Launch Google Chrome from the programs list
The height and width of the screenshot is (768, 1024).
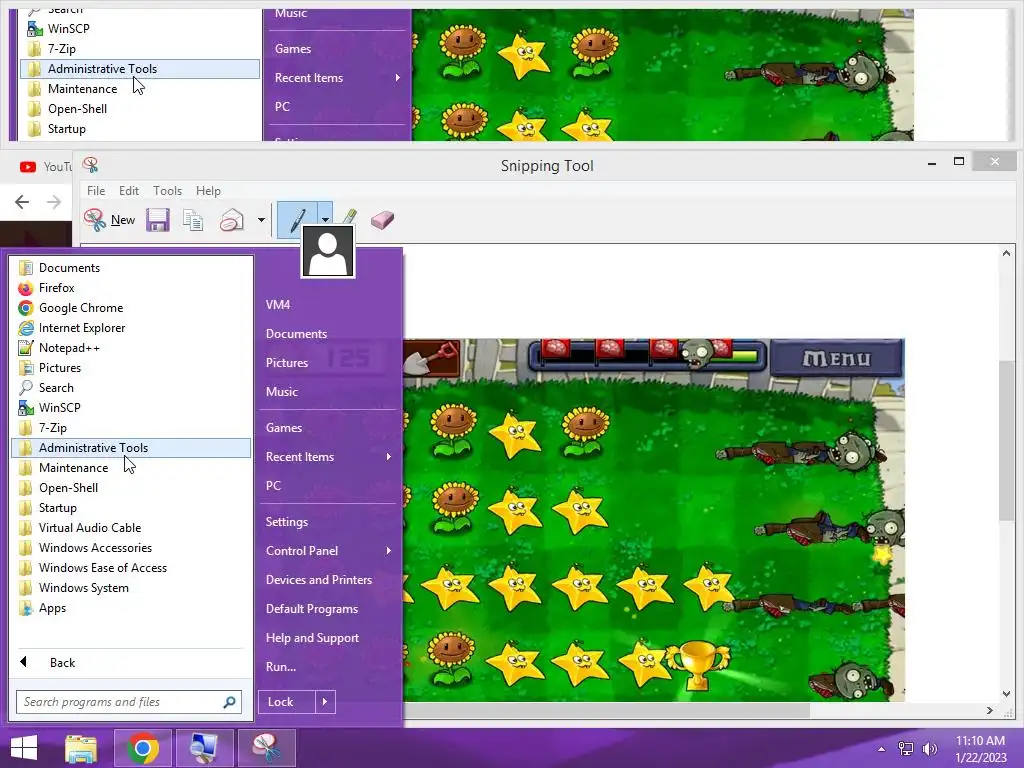tap(131, 308)
